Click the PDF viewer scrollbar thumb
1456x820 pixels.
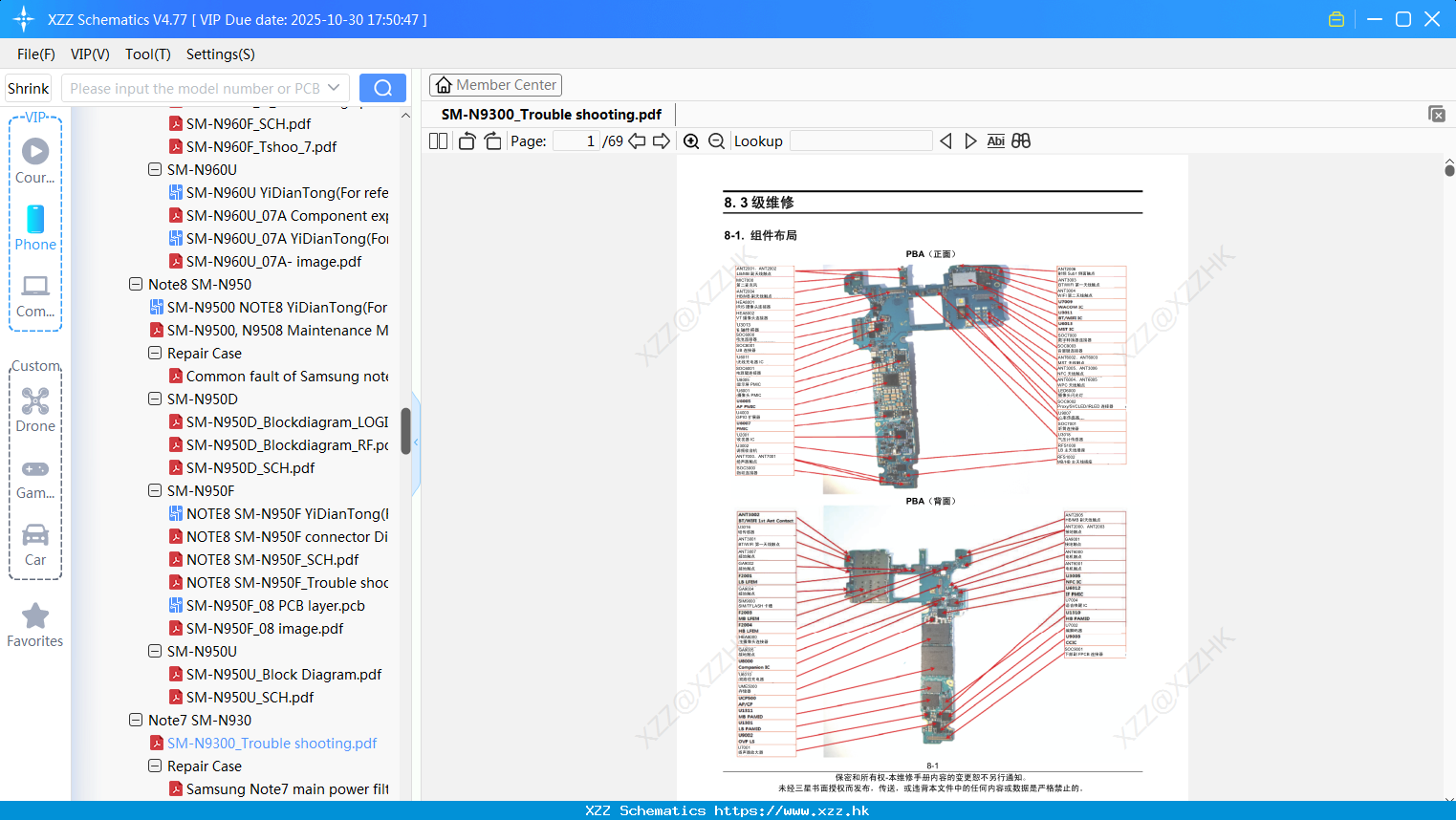[1449, 170]
